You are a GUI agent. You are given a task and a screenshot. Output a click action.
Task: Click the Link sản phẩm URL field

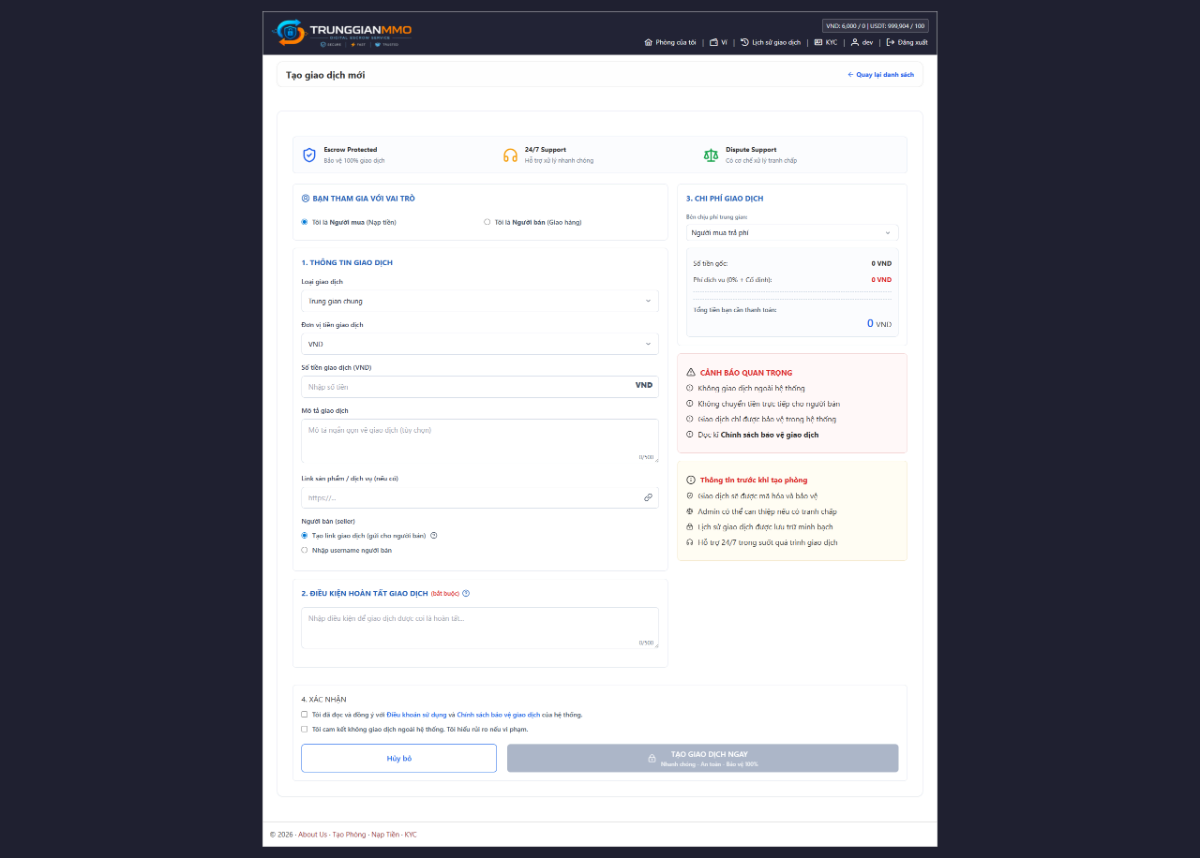pos(480,497)
